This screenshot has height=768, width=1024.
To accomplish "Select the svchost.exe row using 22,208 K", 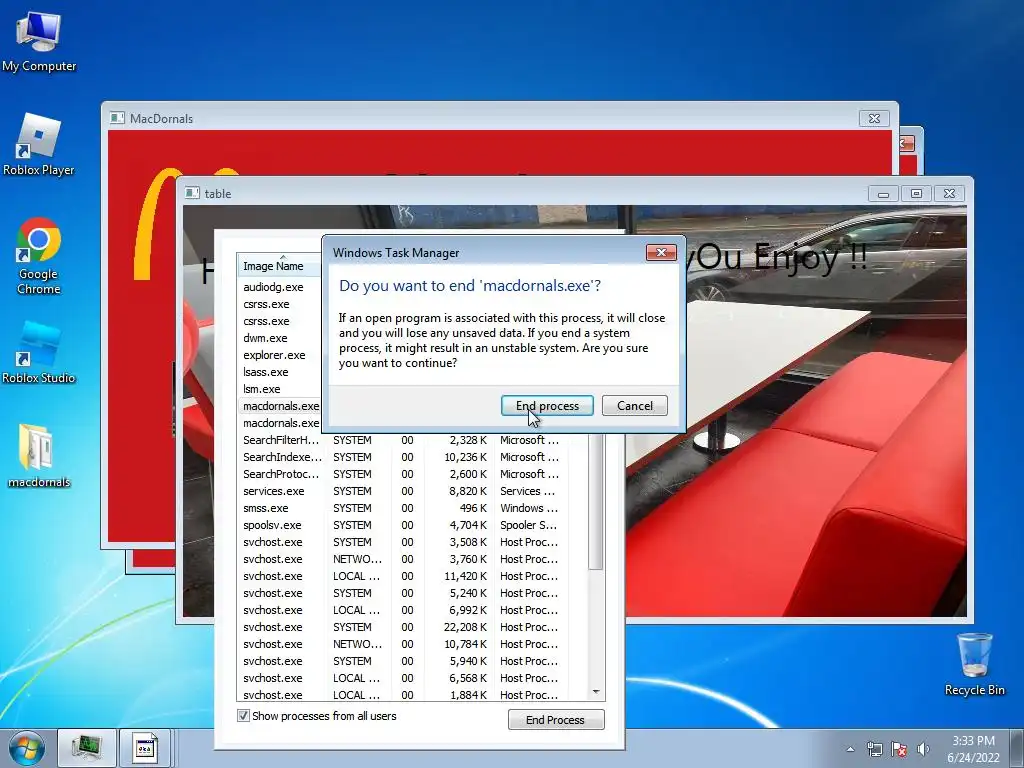I will (411, 627).
